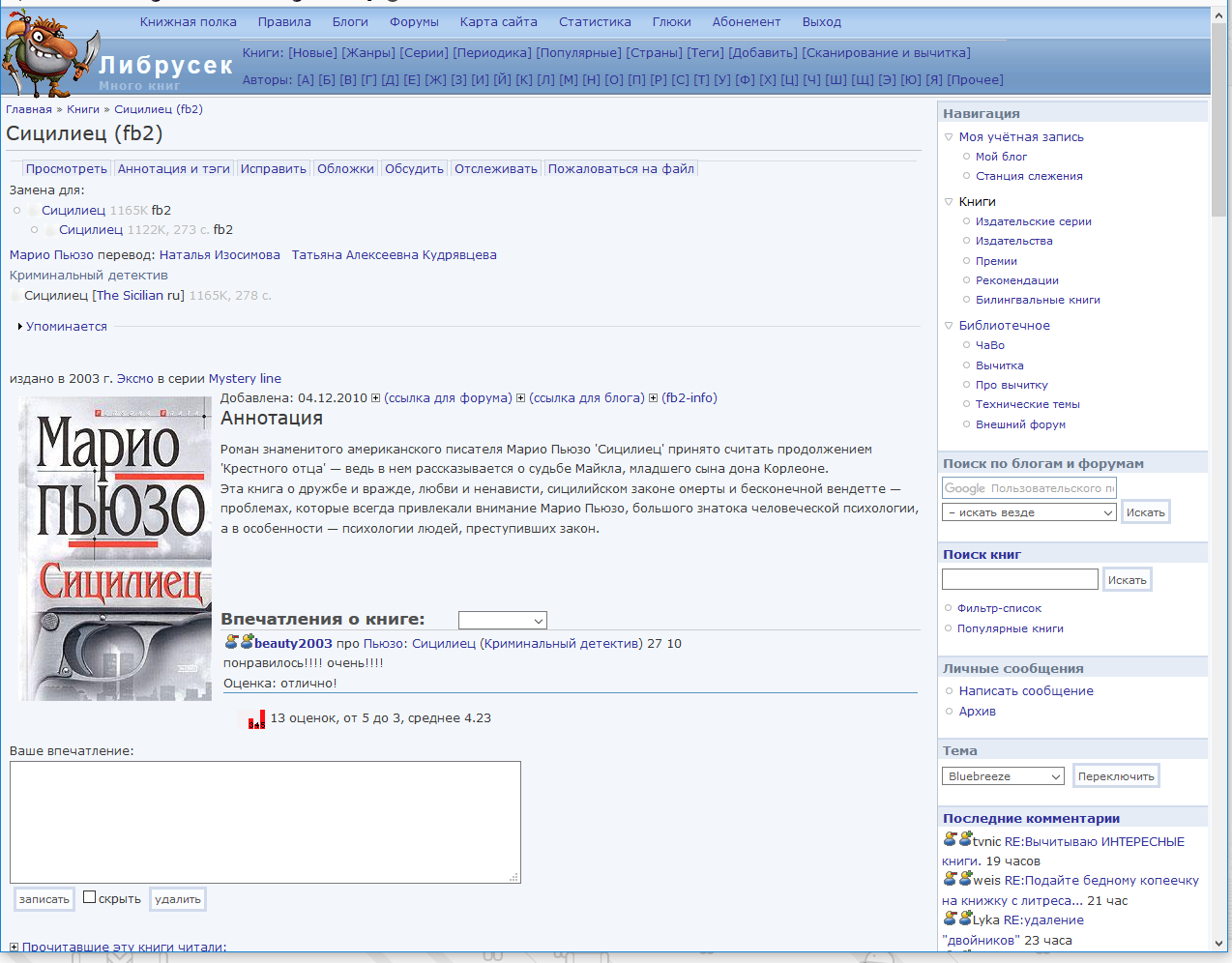Click the add-friend icon next to weis
This screenshot has height=963, width=1232.
[x=965, y=879]
